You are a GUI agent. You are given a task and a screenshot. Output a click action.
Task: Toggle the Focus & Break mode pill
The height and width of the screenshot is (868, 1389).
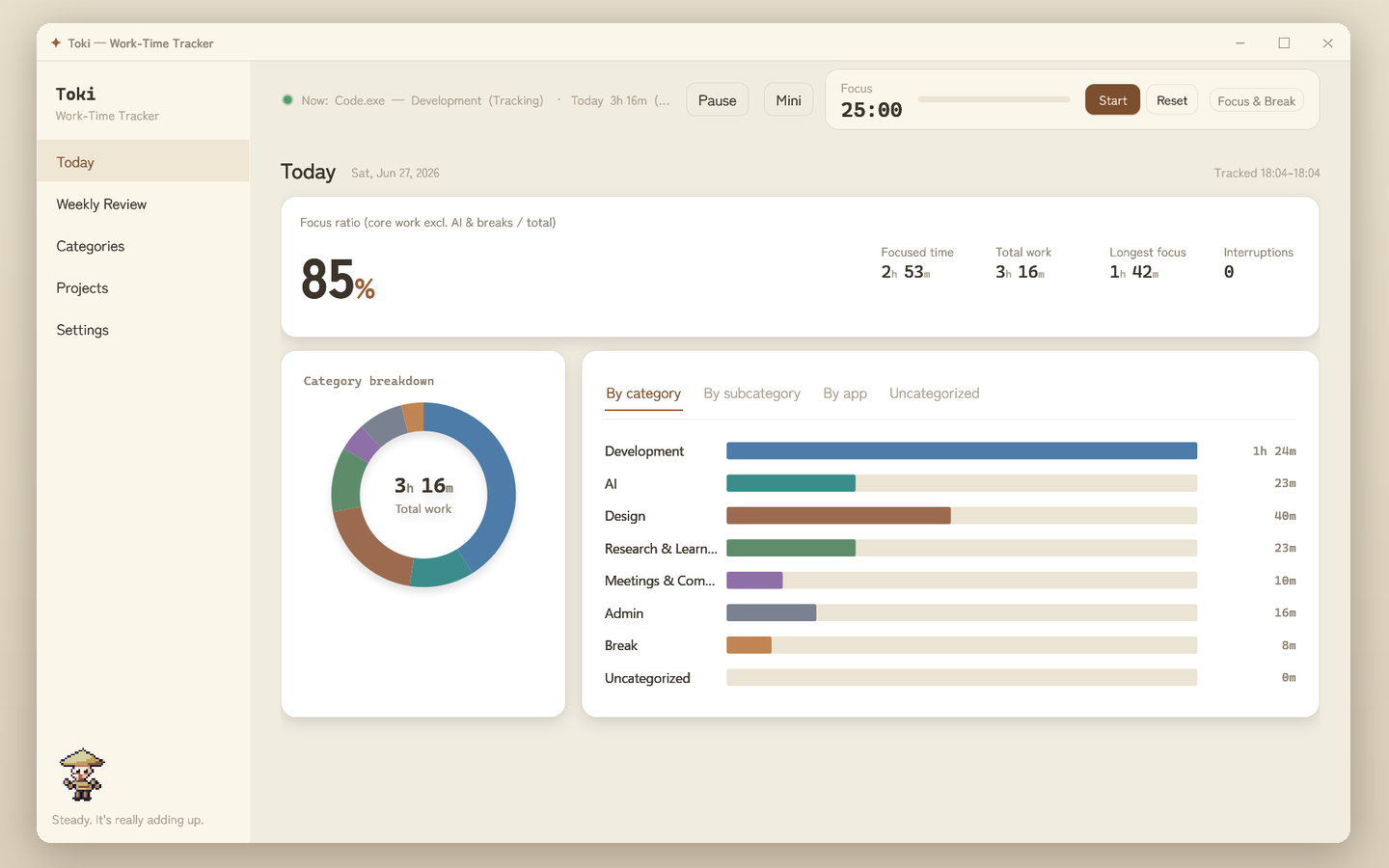[1256, 100]
